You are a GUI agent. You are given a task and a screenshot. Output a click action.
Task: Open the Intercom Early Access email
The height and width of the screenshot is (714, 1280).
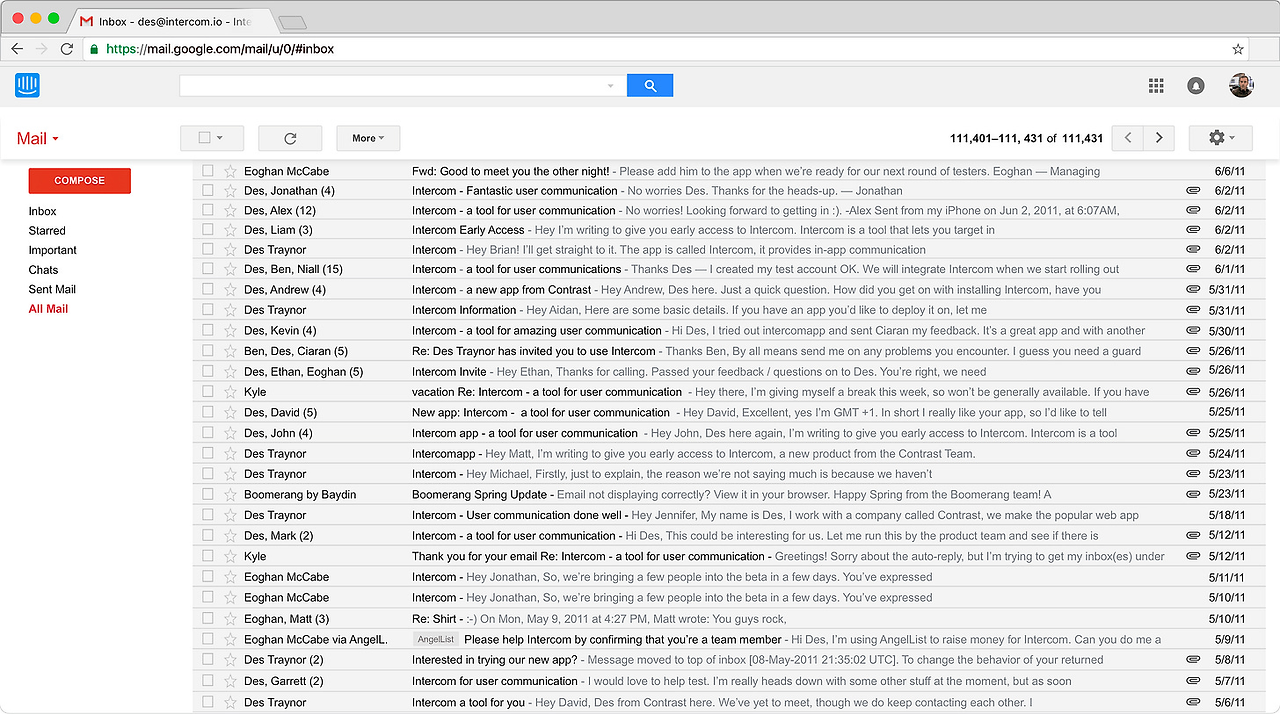coord(468,229)
